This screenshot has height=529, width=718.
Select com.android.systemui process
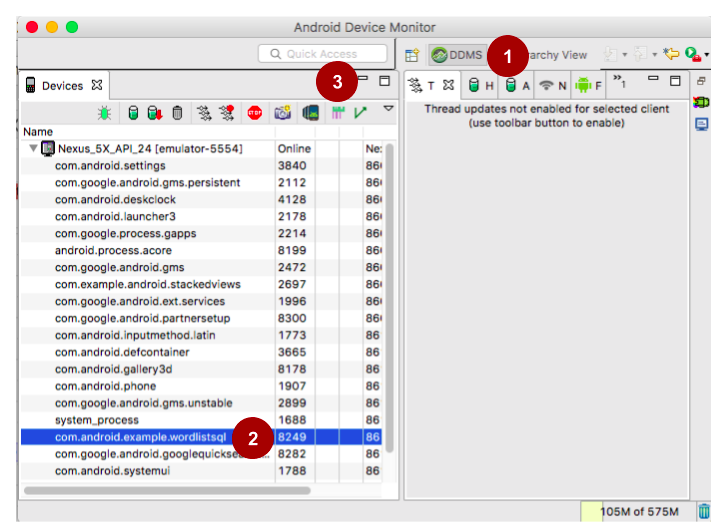[112, 470]
